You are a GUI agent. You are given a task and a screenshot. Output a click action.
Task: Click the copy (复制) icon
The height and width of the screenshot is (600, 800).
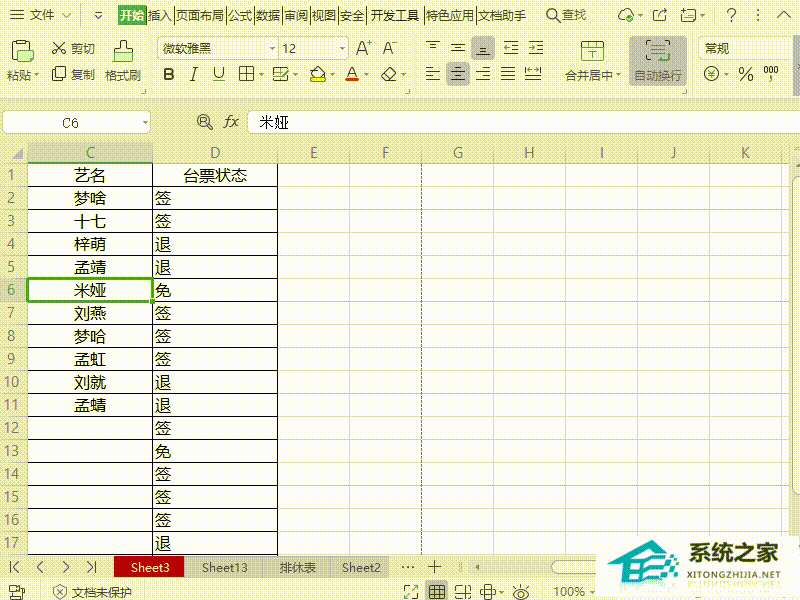pyautogui.click(x=73, y=73)
